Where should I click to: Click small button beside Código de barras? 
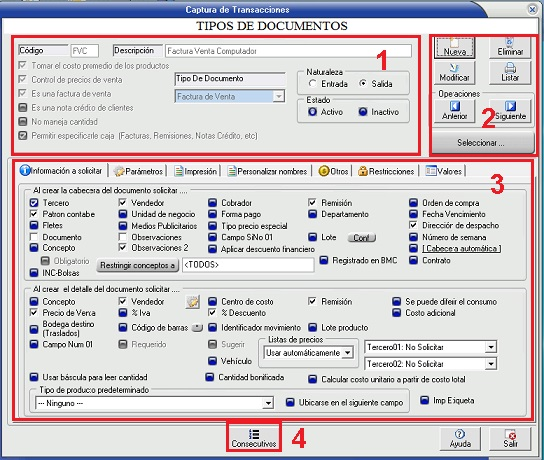197,327
